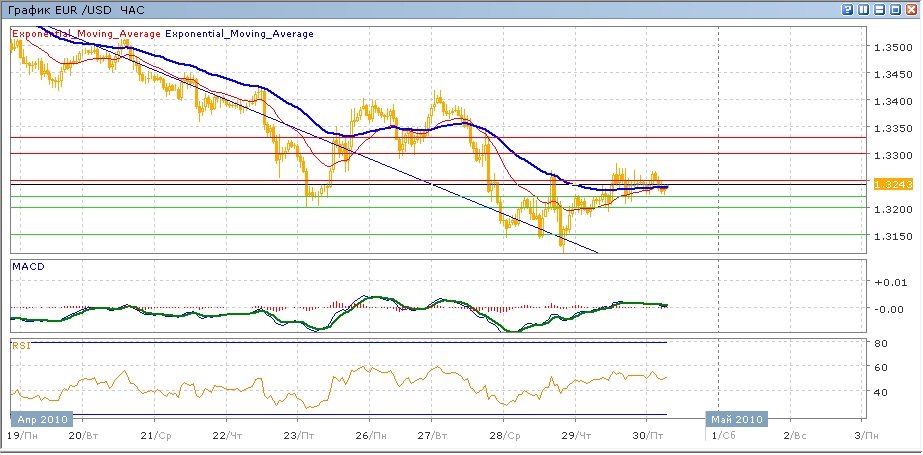Click the RSI indicator panel label
This screenshot has width=923, height=455.
(21, 345)
